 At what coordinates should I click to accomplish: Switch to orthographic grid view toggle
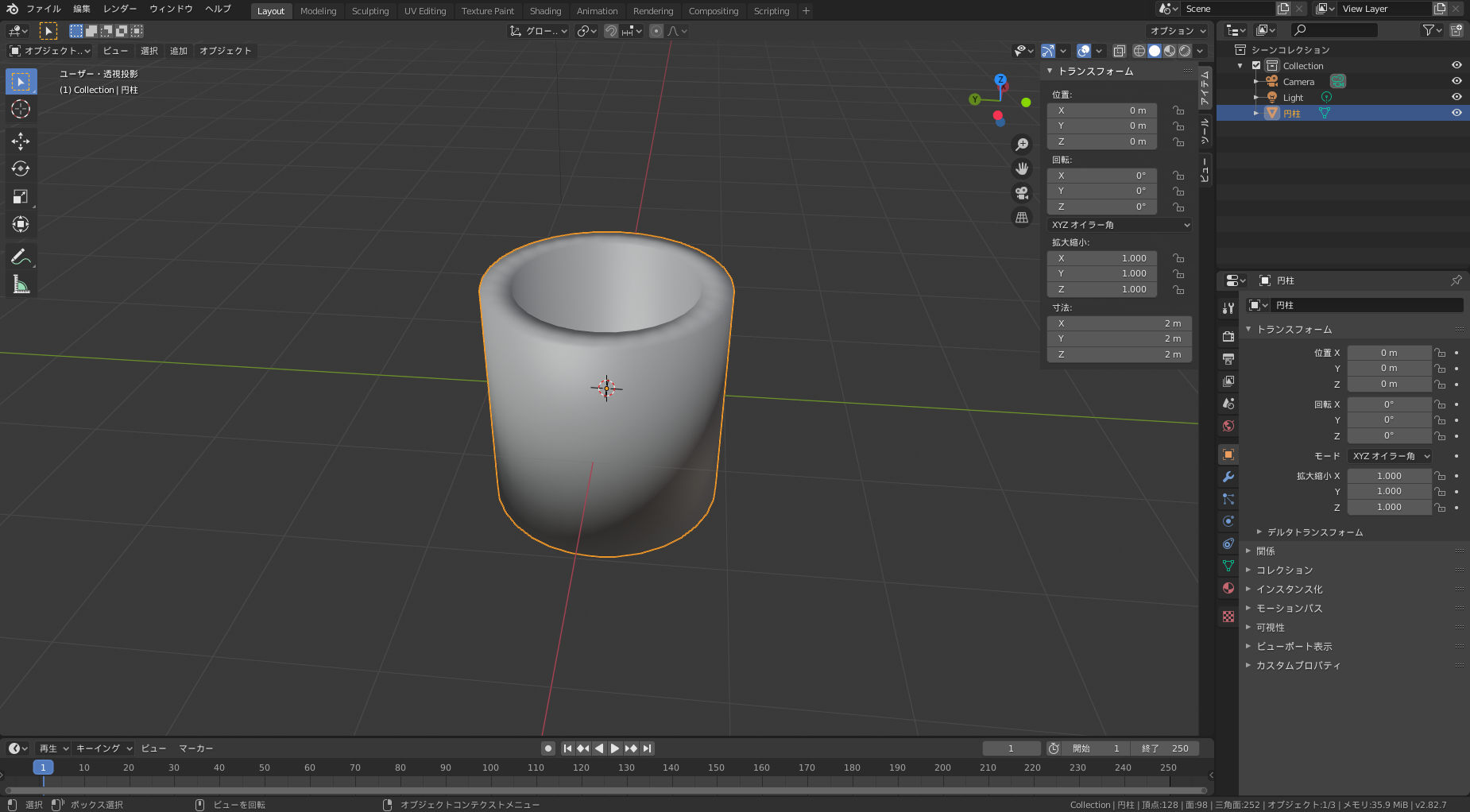pyautogui.click(x=1022, y=218)
